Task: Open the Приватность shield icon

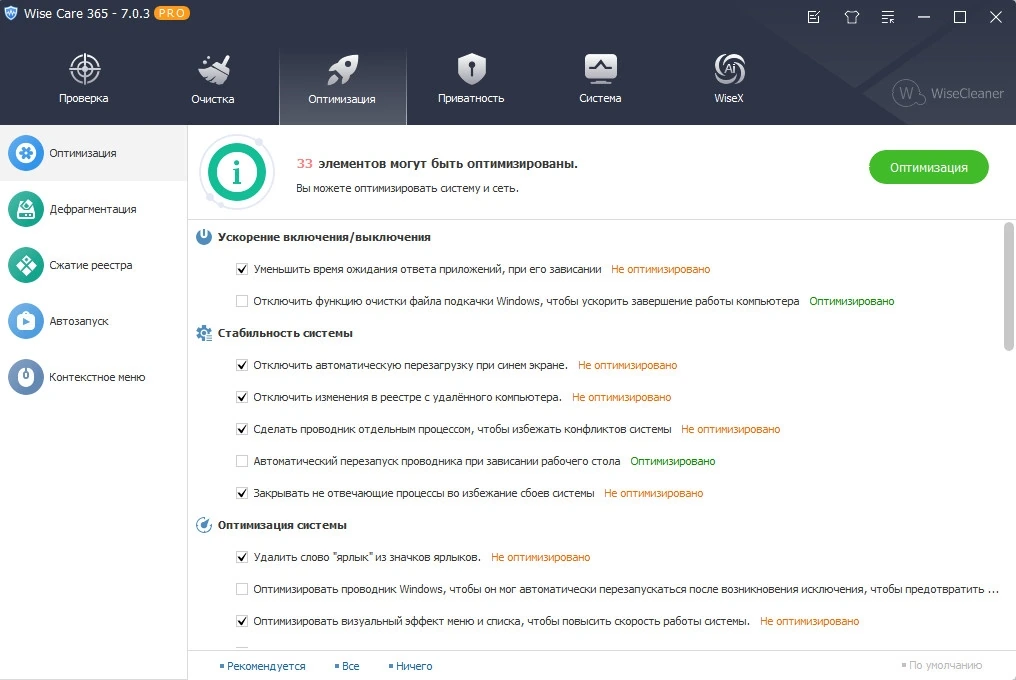Action: 471,69
